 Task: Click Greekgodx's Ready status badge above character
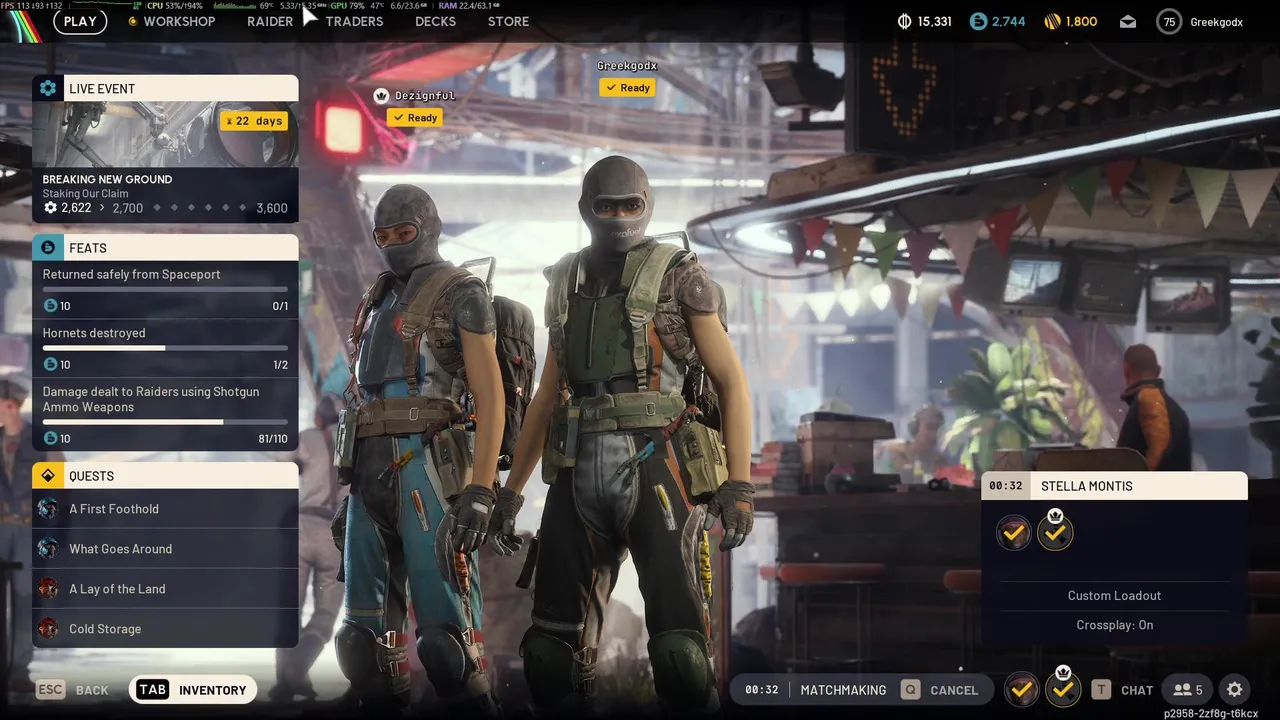(627, 88)
